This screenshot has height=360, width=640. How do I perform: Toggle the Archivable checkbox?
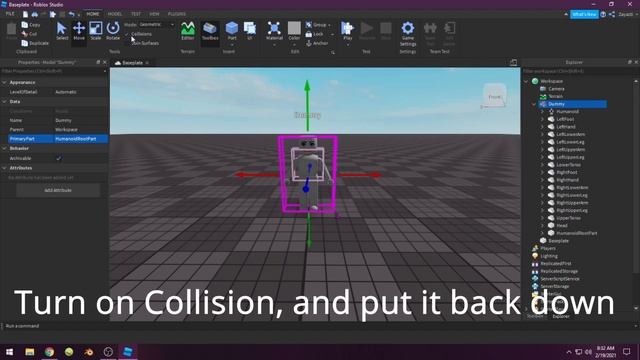(x=59, y=158)
